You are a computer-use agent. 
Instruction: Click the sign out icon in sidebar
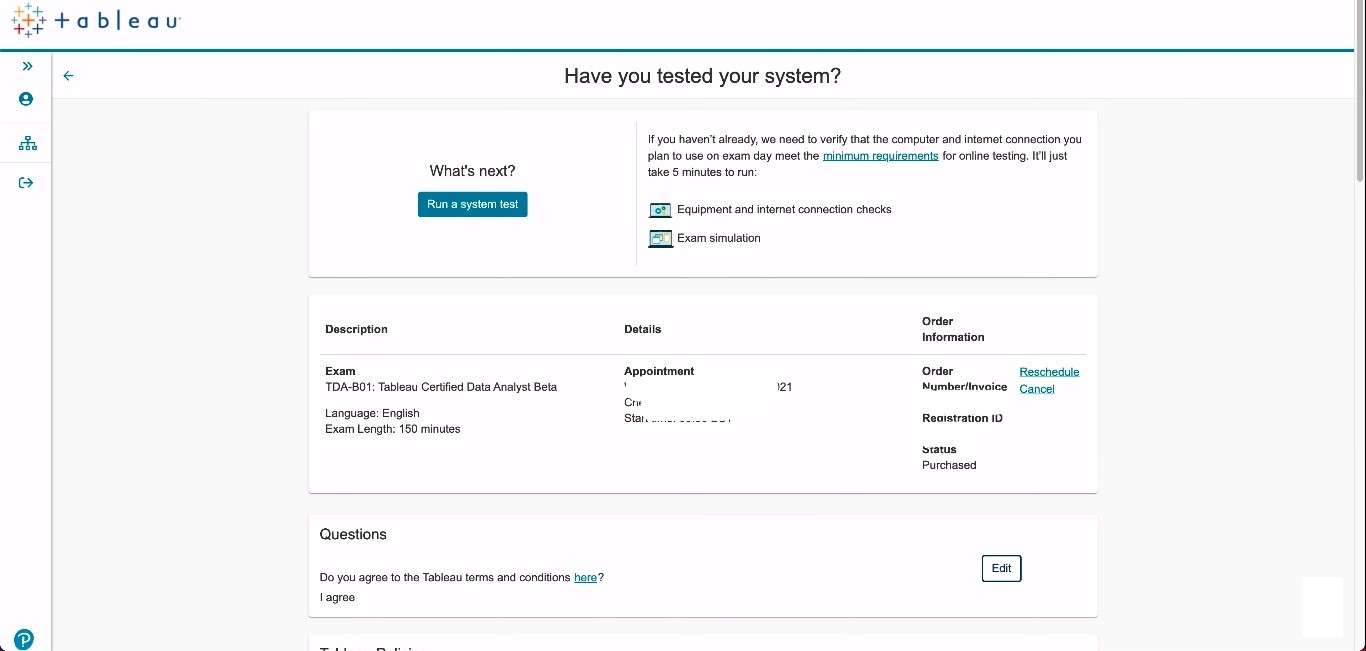pos(26,183)
